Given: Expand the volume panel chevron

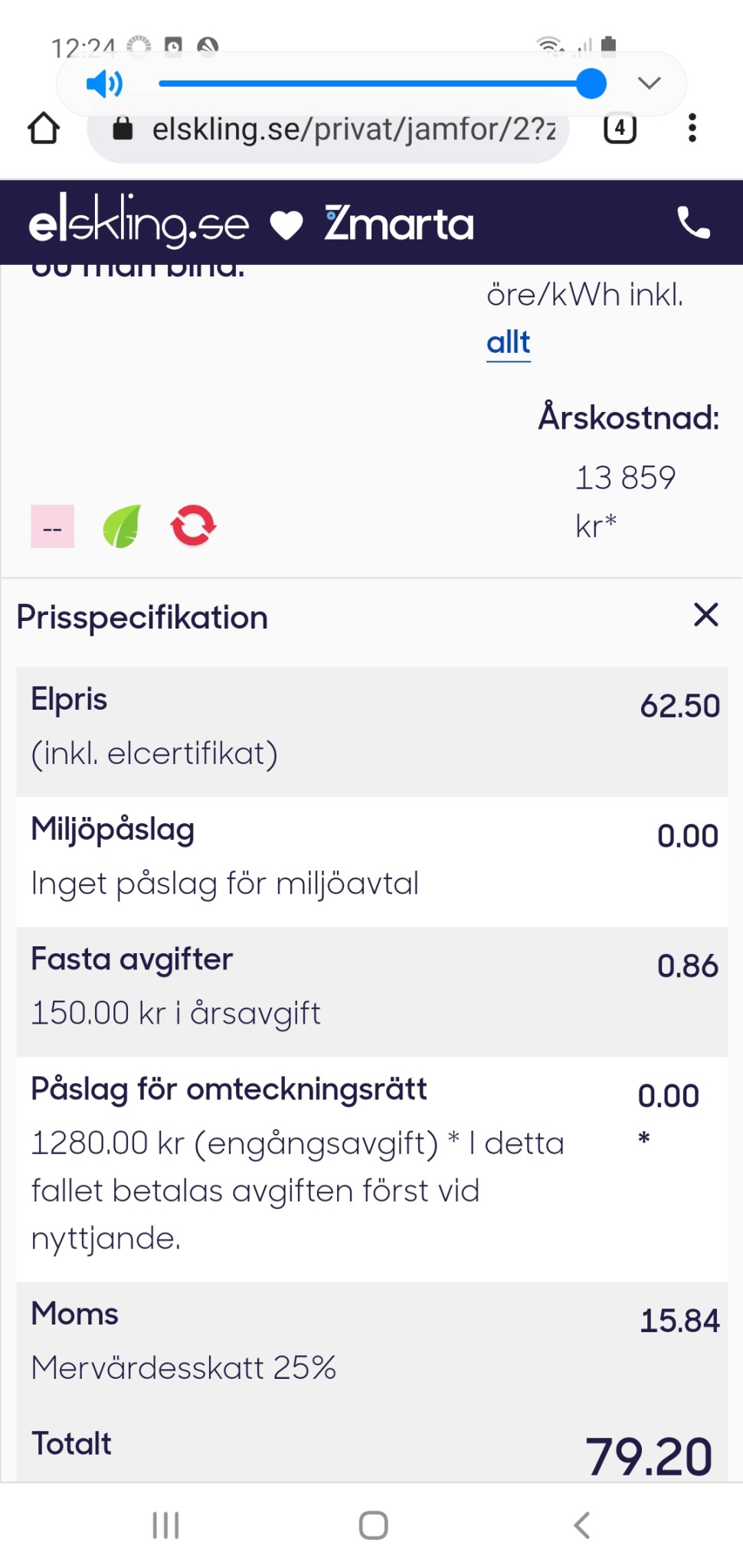Looking at the screenshot, I should (649, 83).
